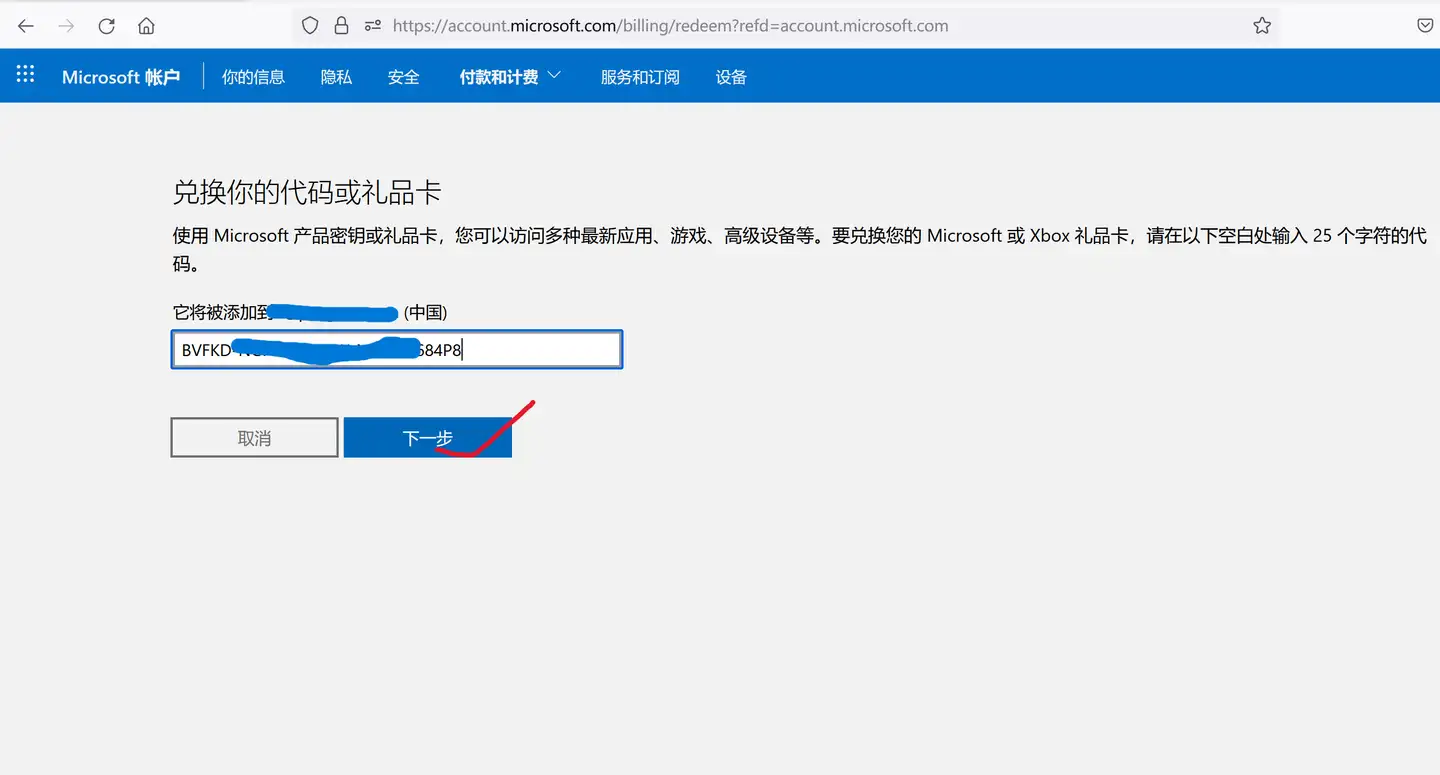Go to 你的信息 tab

pos(253,77)
